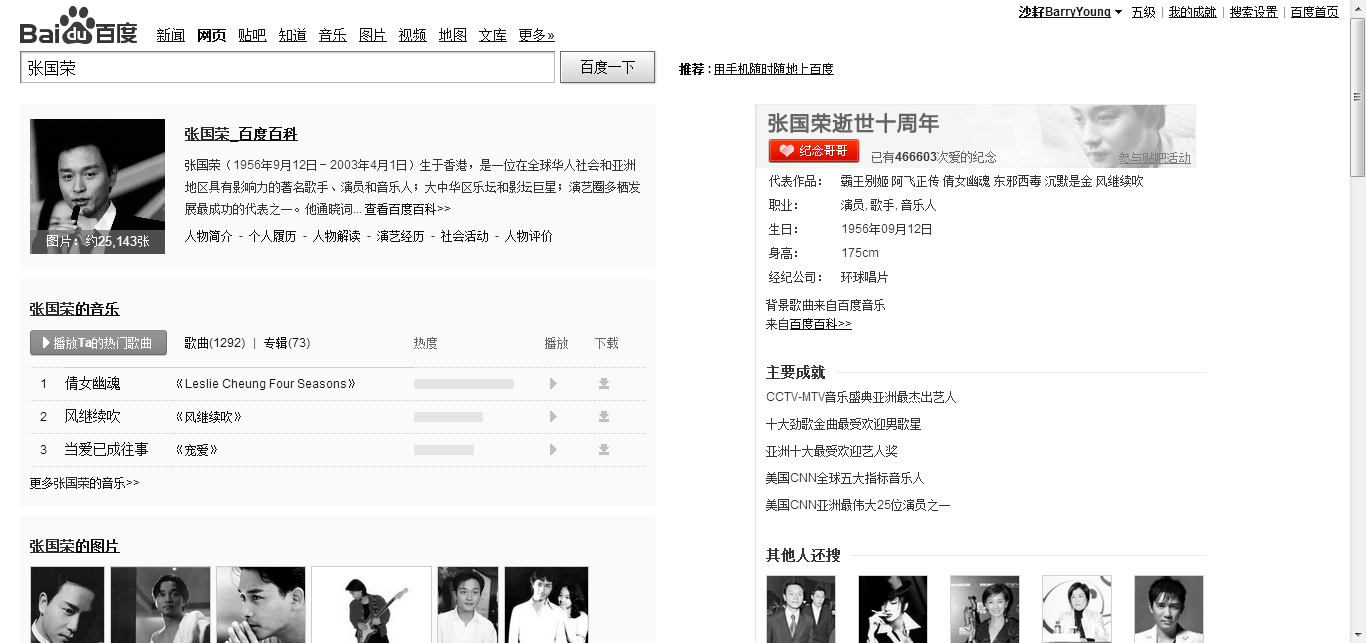This screenshot has height=643, width=1366.
Task: Play the song 风继续吹
Action: coord(553,417)
